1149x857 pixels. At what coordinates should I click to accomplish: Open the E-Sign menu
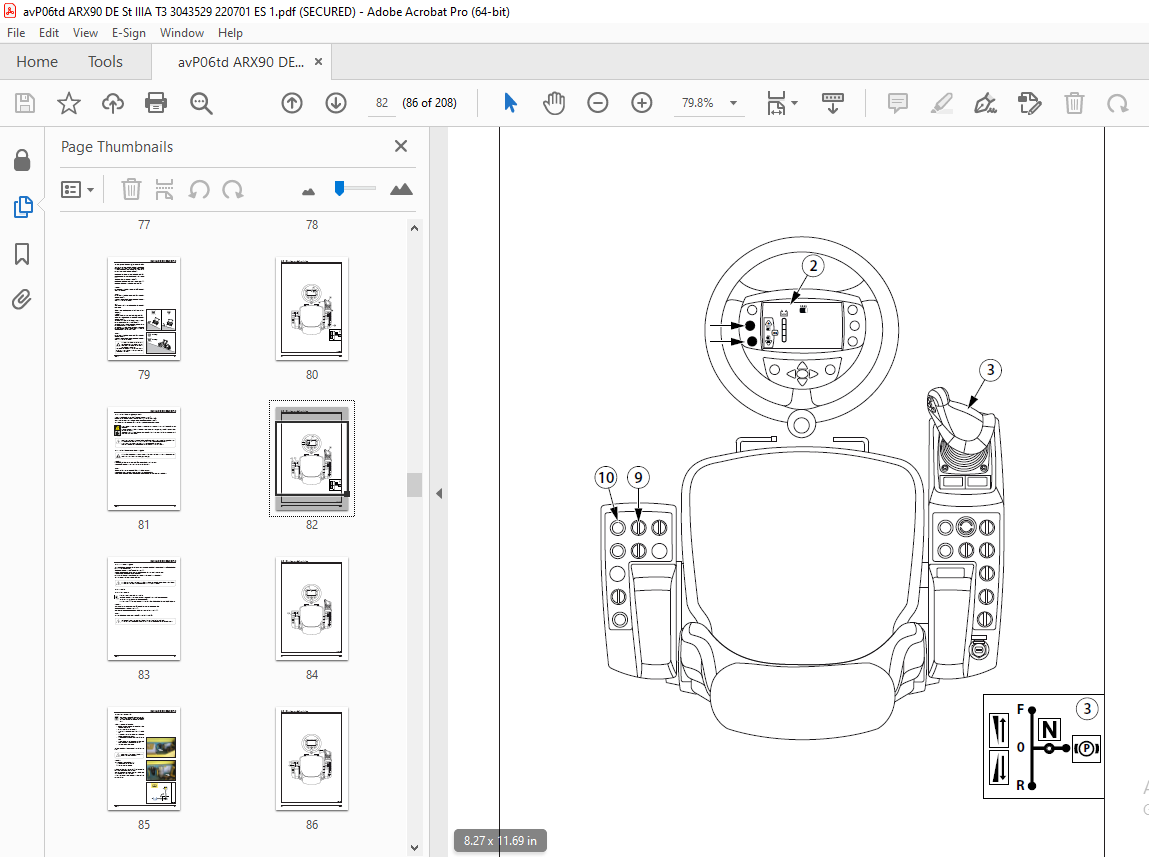[x=129, y=33]
